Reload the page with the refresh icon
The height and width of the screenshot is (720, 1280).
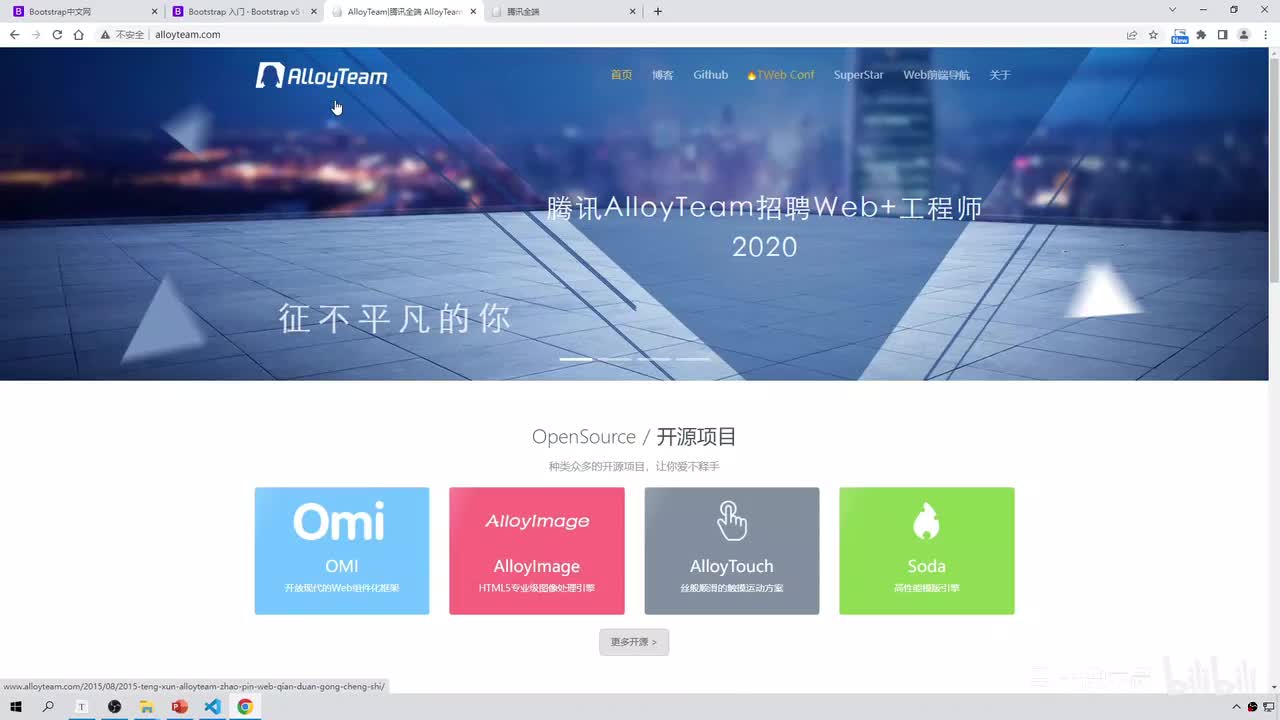(x=57, y=34)
